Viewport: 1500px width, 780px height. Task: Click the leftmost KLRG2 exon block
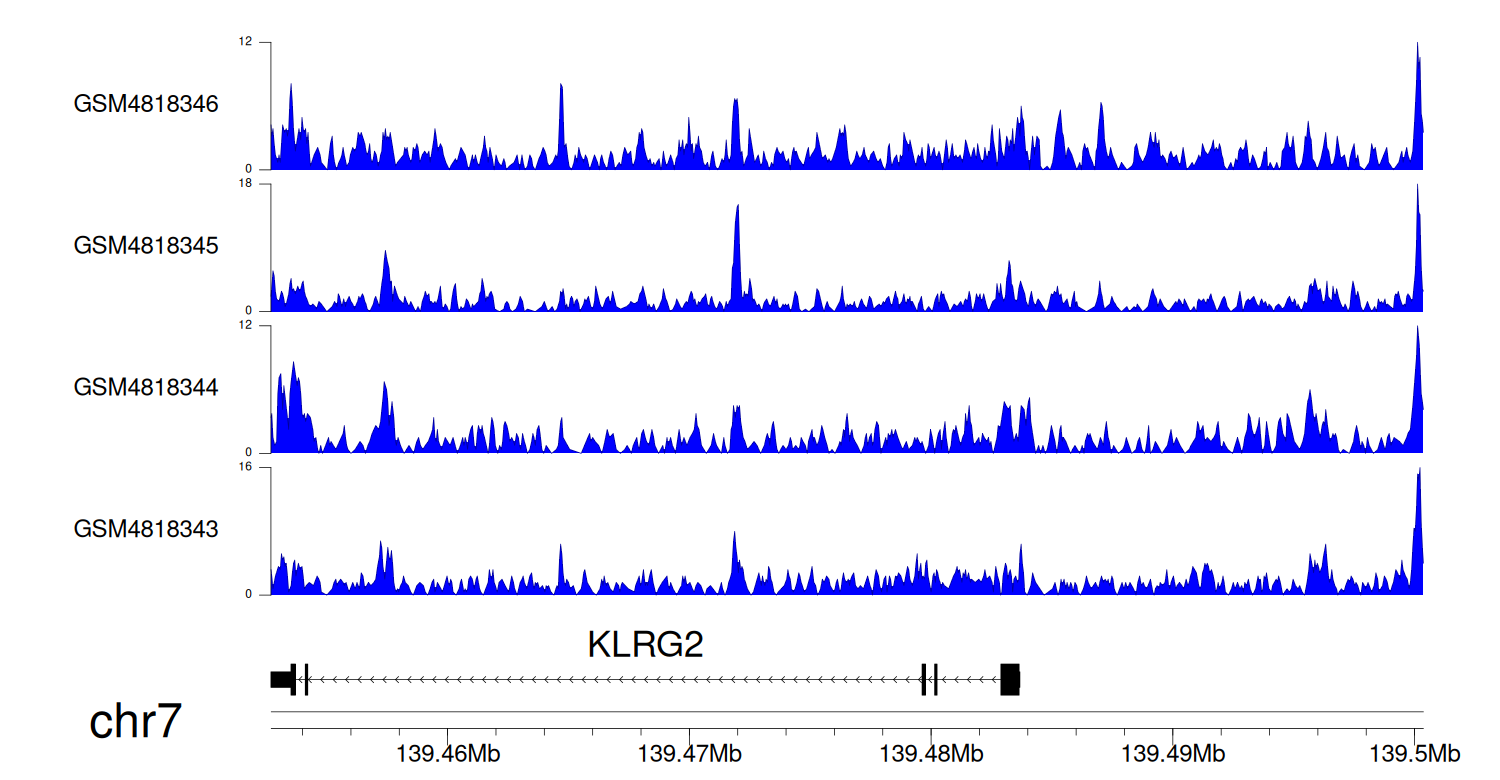[281, 679]
